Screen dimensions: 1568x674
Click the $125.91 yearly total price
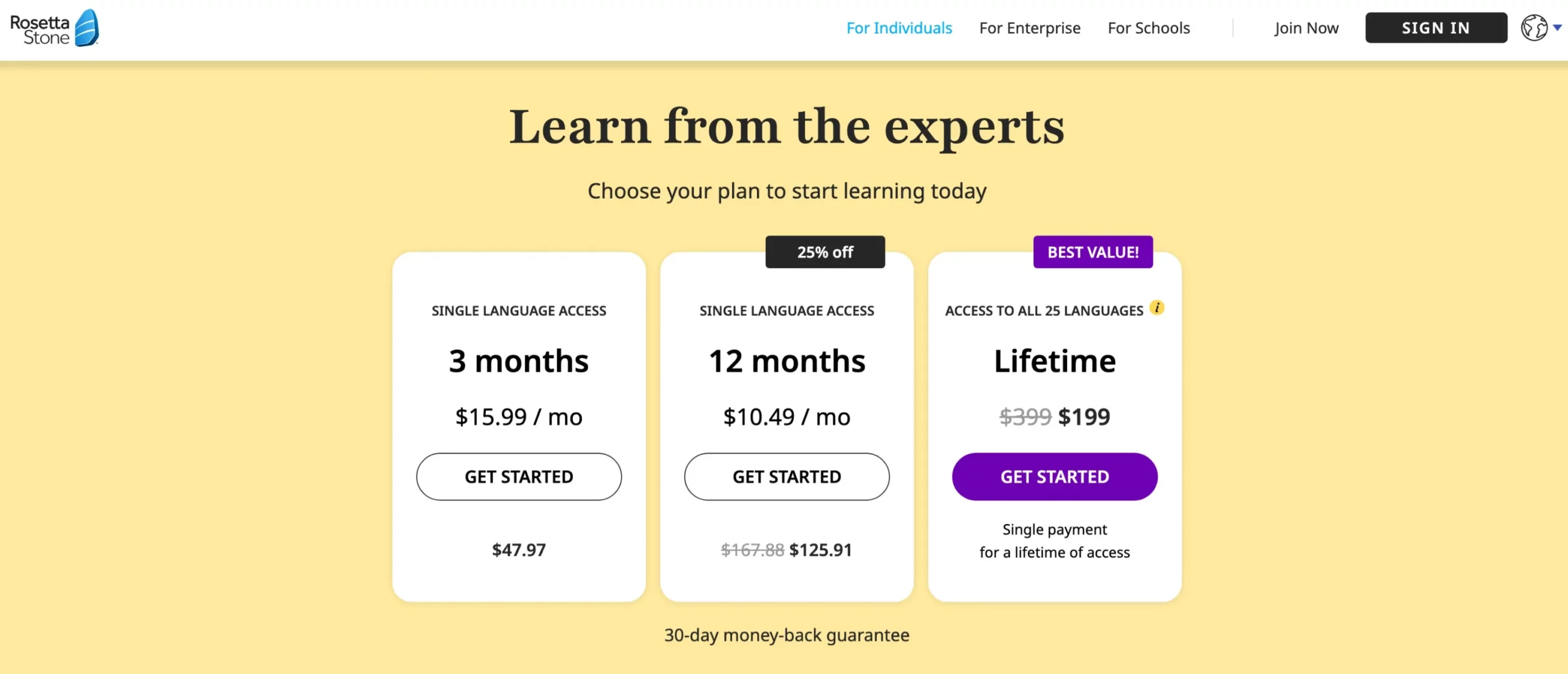pos(820,550)
